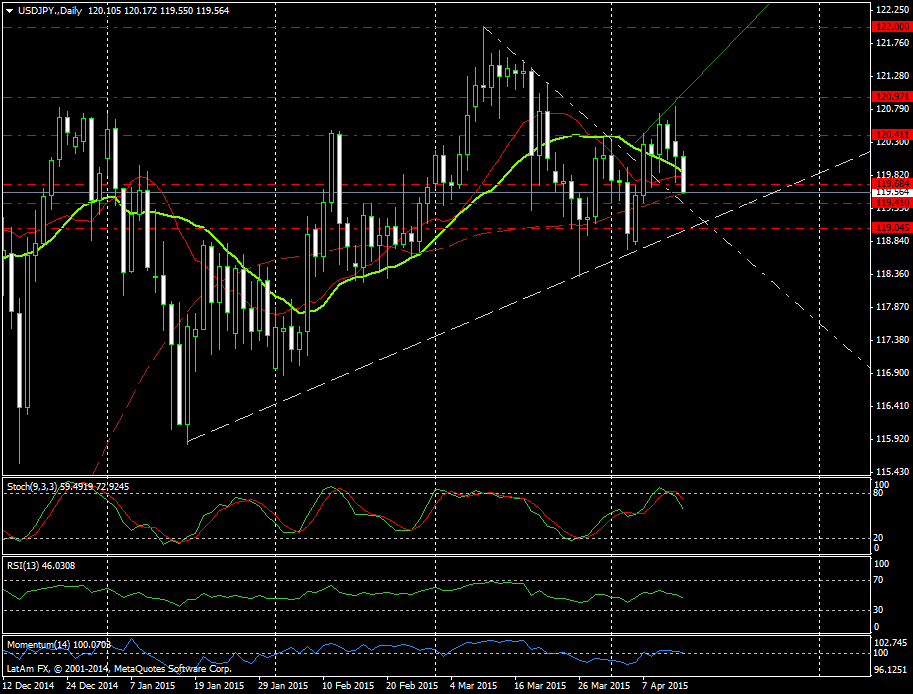The width and height of the screenshot is (913, 694).
Task: Click the red 120.411 price level label
Action: 889,134
